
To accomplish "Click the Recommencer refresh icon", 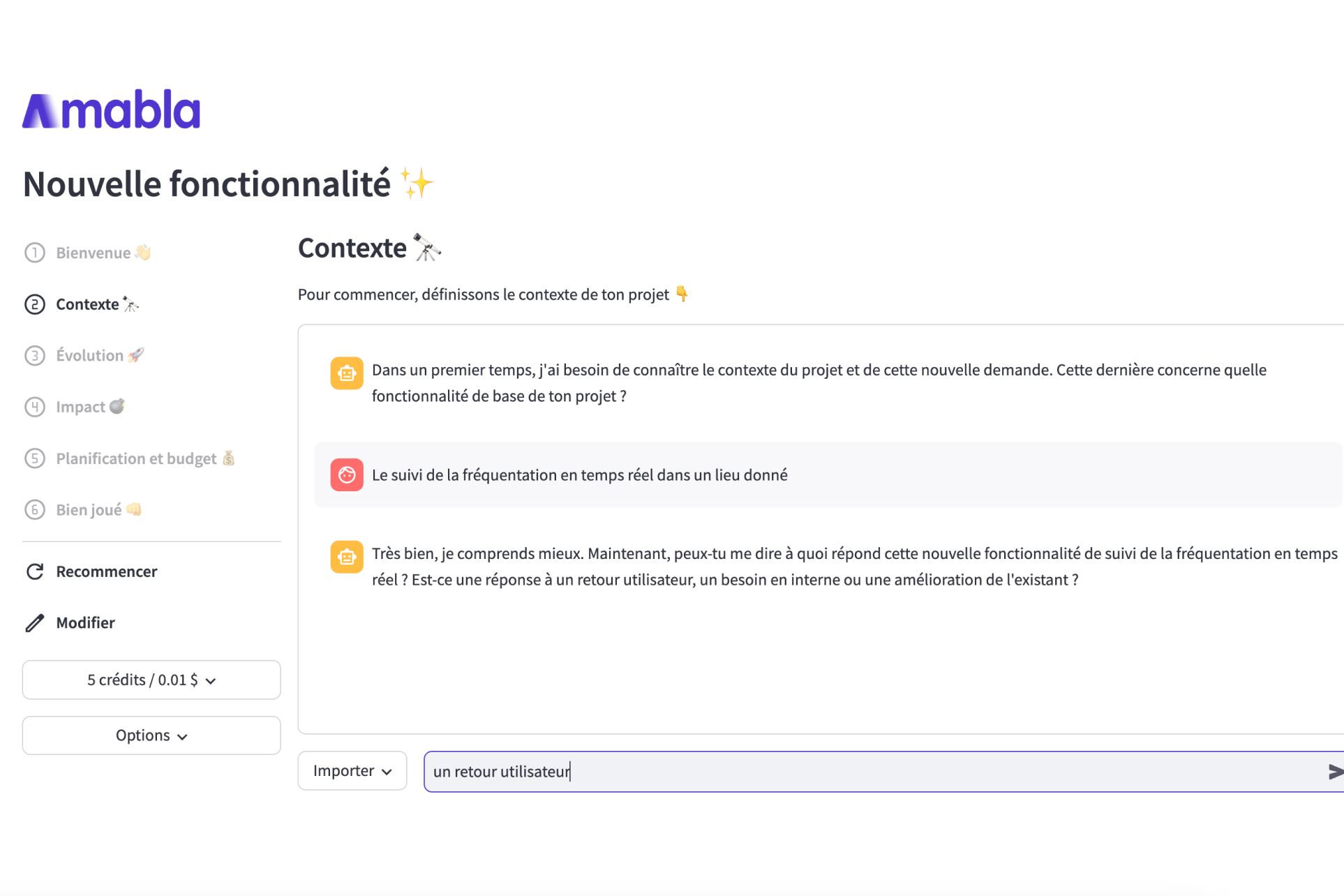I will pyautogui.click(x=35, y=572).
